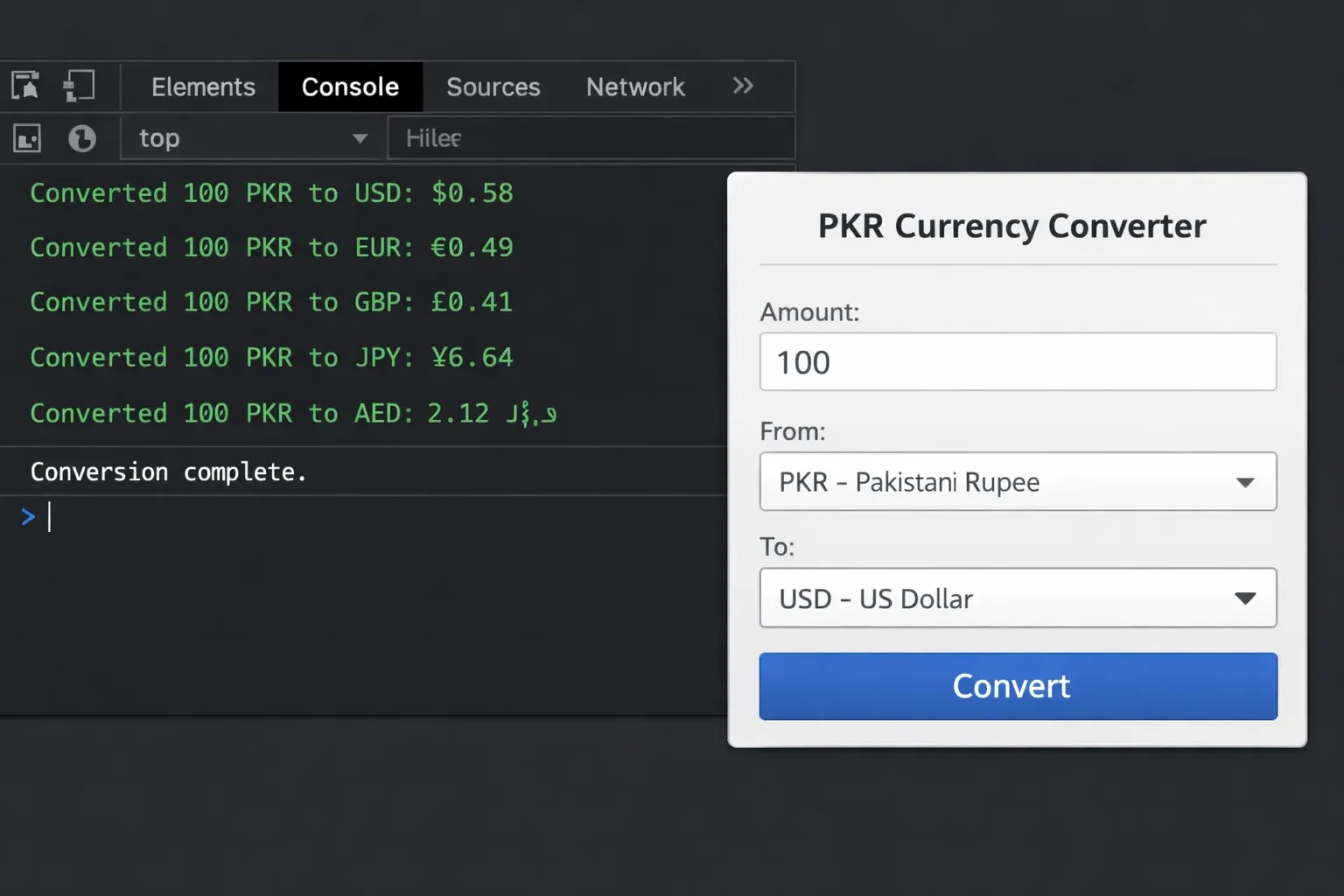Switch to the Elements tab
1344x896 pixels.
[x=203, y=87]
